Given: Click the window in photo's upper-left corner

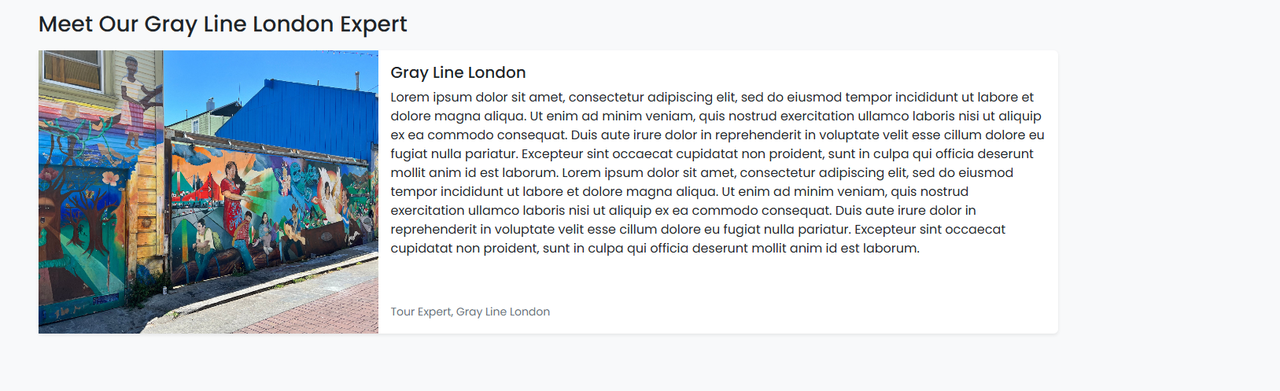Looking at the screenshot, I should 71,70.
